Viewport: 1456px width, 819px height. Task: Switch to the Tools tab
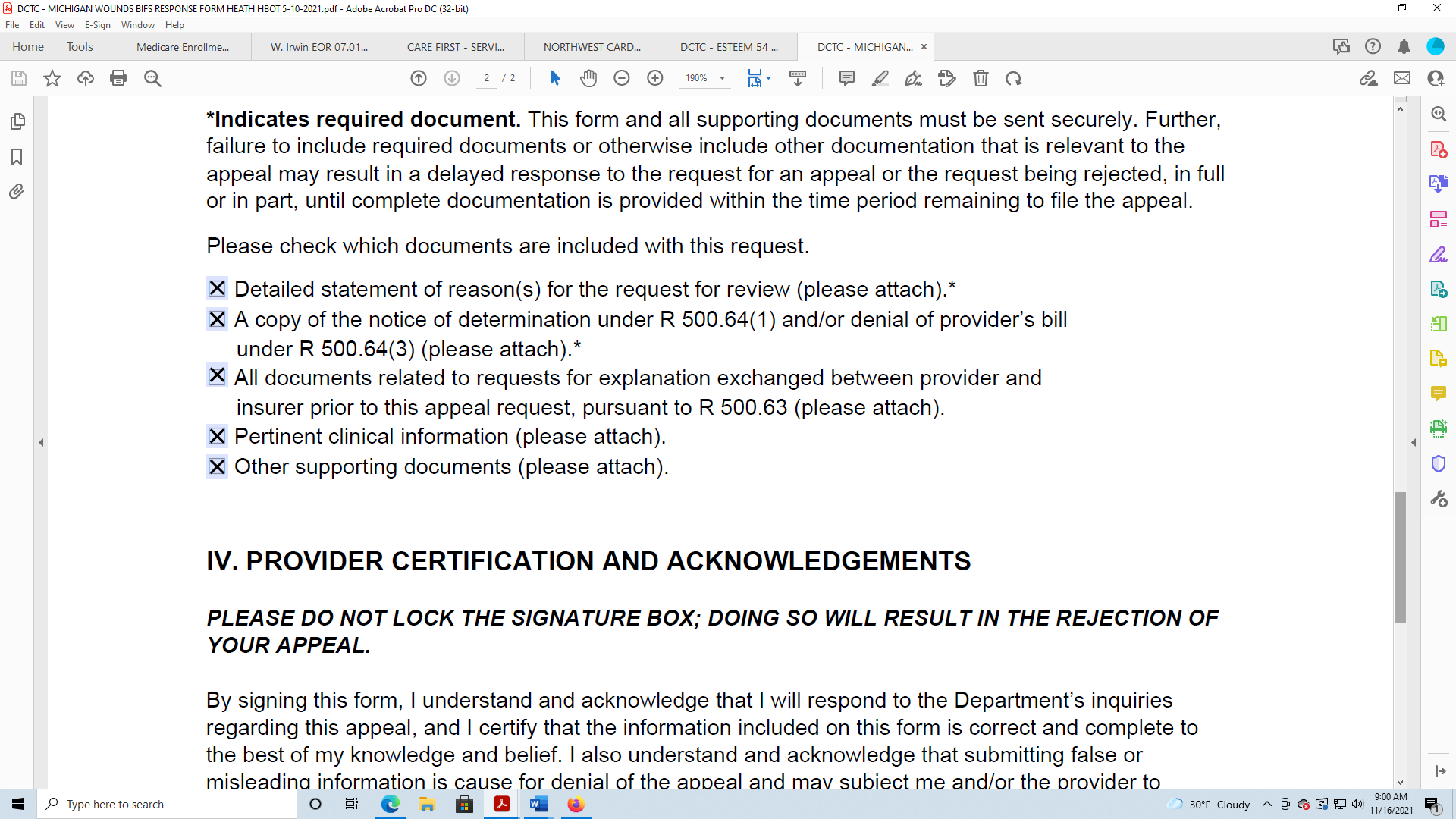point(80,46)
